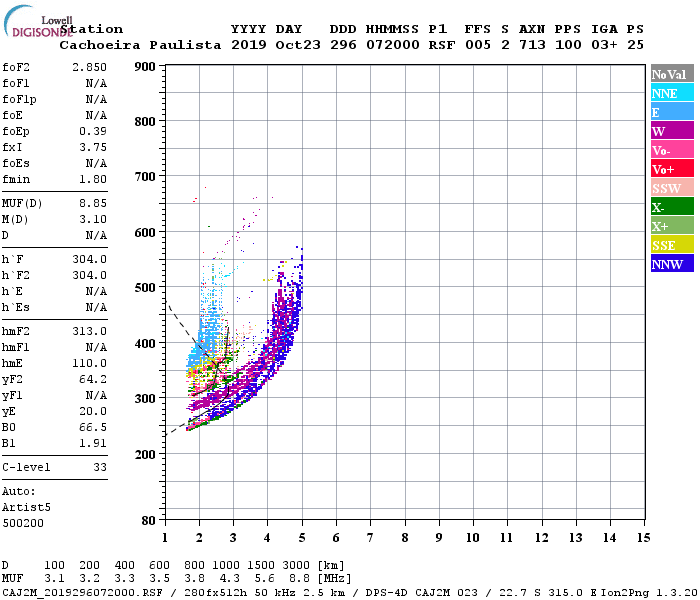Click the 15 MHz frequency axis label
Screen dimensions: 700x600
click(643, 538)
